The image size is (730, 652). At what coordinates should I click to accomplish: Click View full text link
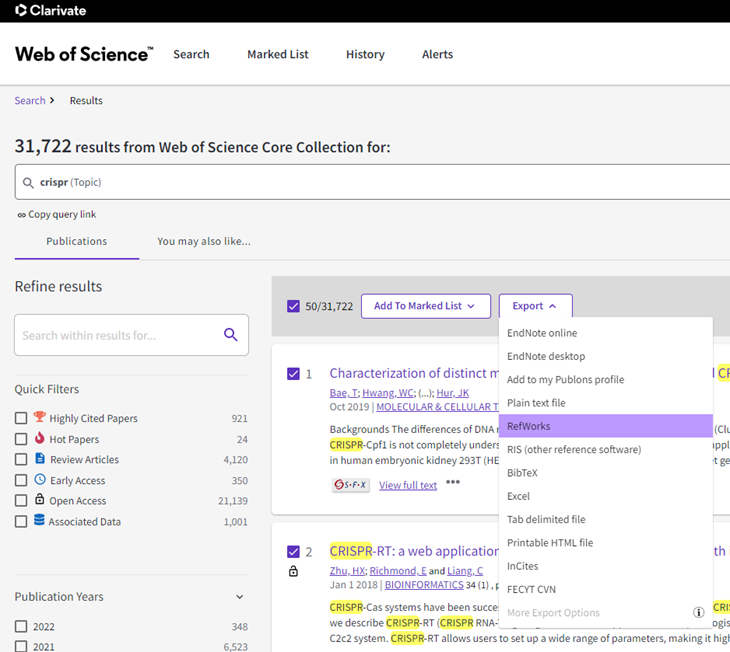coord(408,485)
